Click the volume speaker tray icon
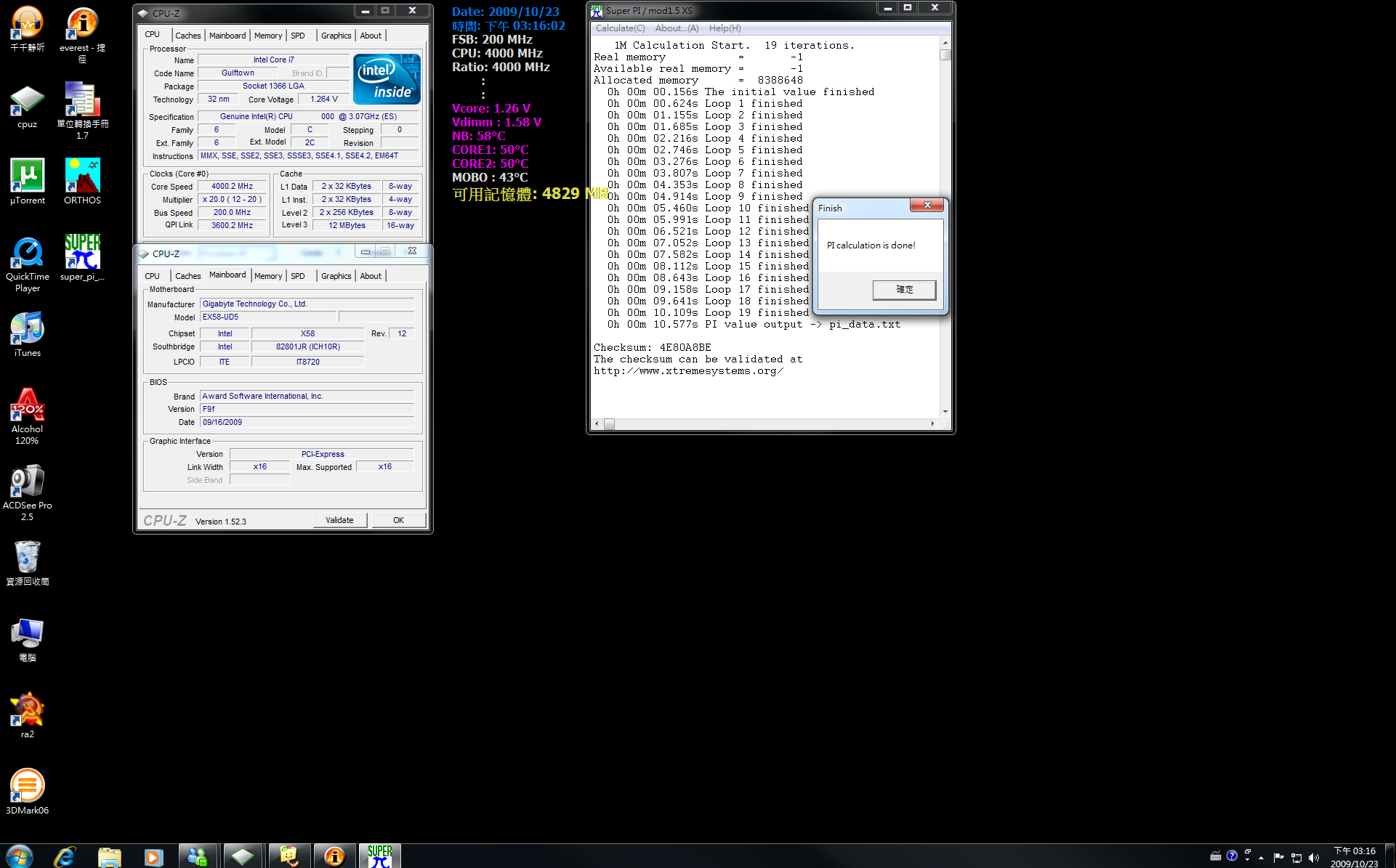This screenshot has width=1396, height=868. (x=1313, y=857)
